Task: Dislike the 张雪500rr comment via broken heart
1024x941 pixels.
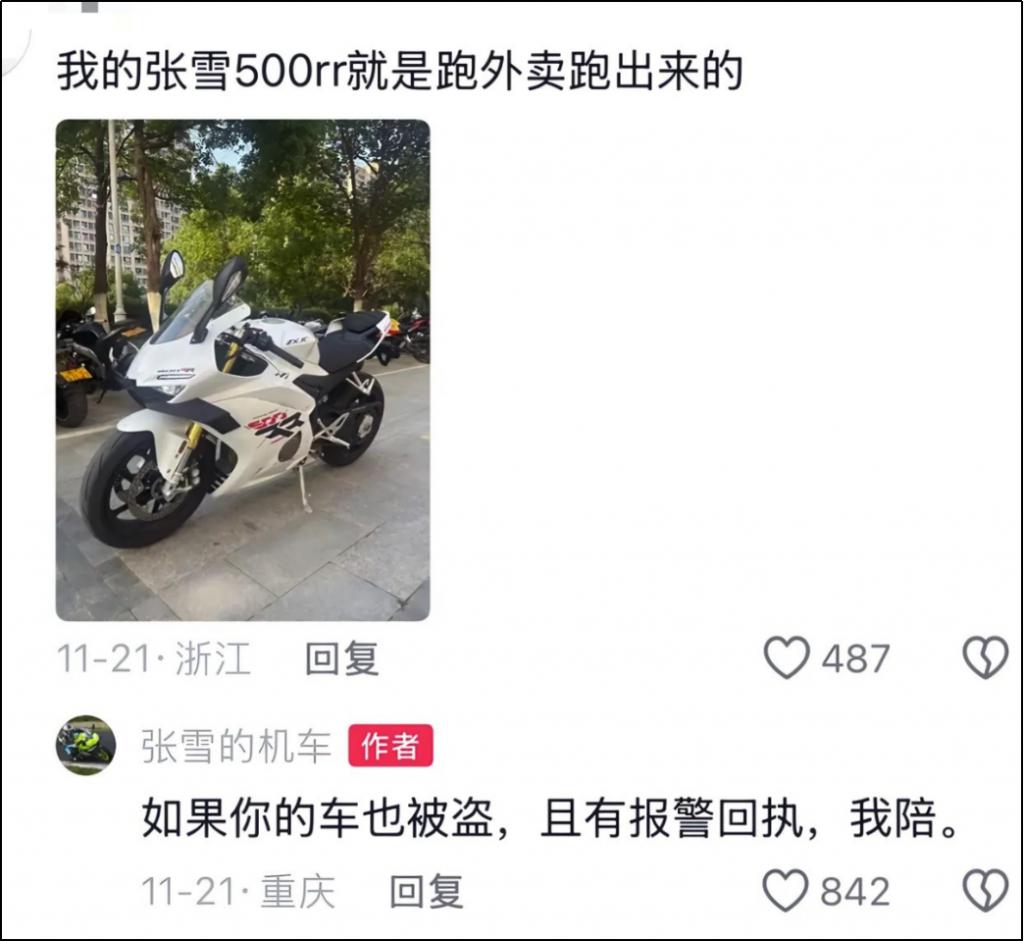Action: coord(985,658)
